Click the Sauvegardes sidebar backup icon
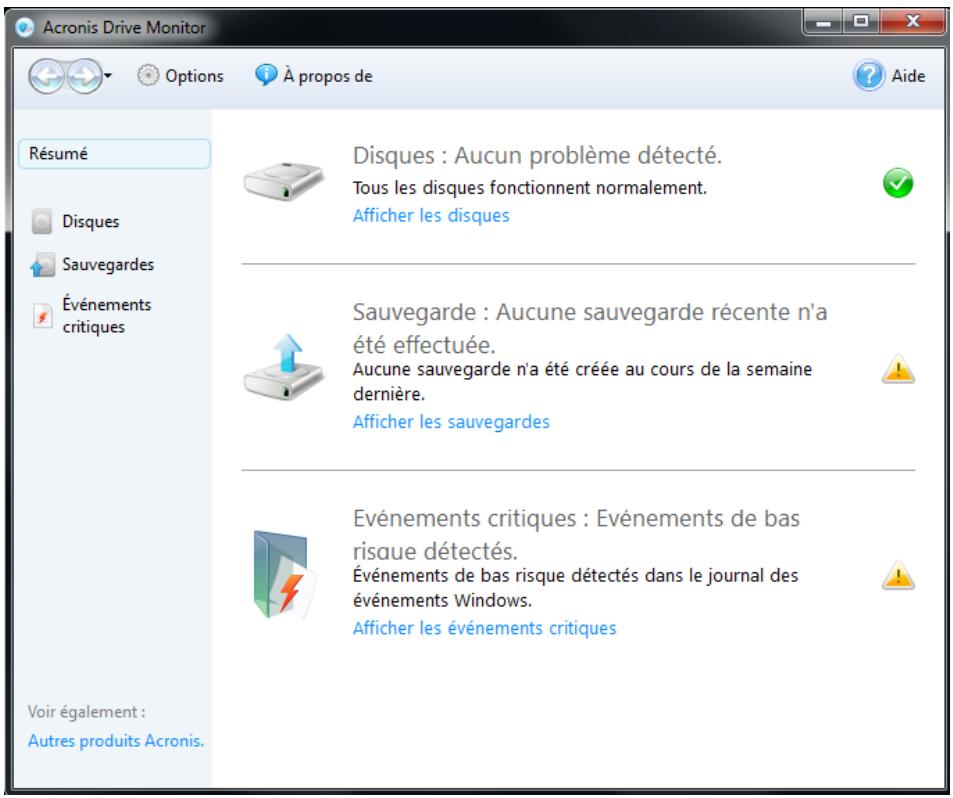This screenshot has height=798, width=953. (42, 265)
